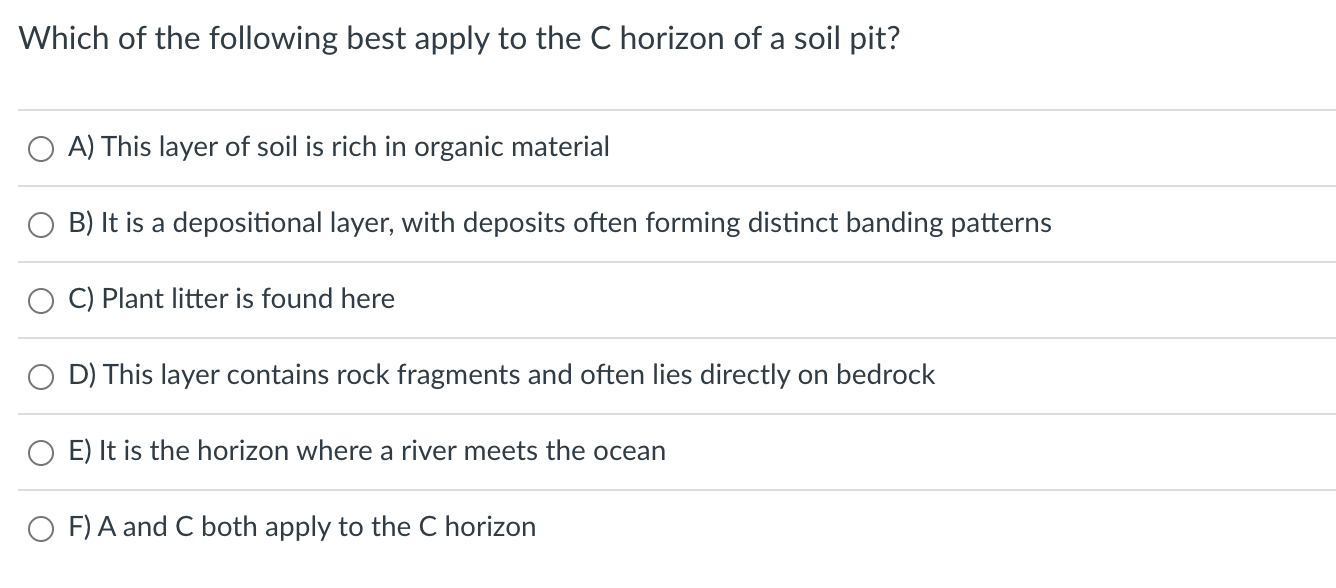Screen dimensions: 1336x588
Task: Click the option F answer text
Action: click(x=301, y=527)
